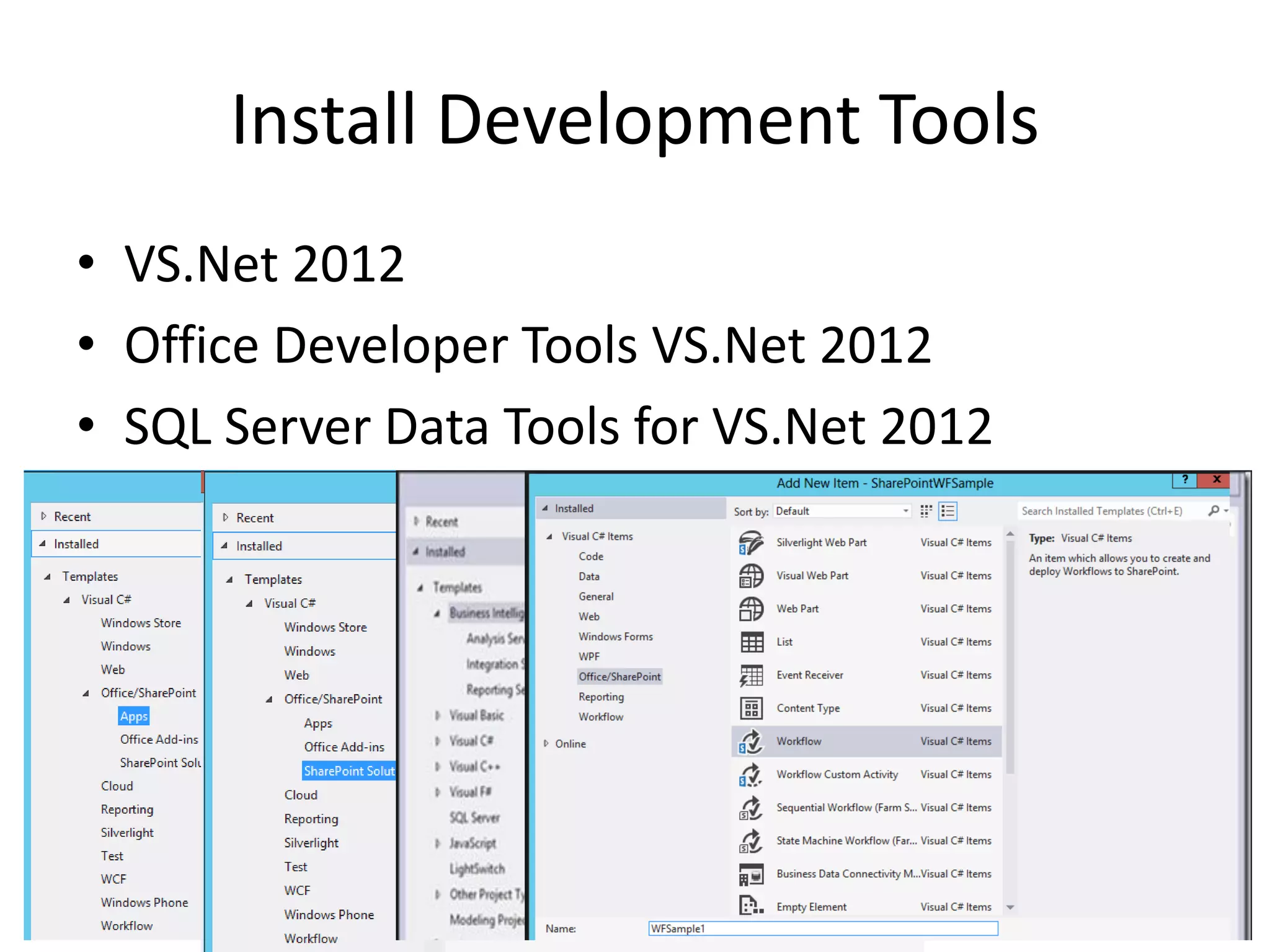Expand JavaScript in the third panel

(437, 844)
